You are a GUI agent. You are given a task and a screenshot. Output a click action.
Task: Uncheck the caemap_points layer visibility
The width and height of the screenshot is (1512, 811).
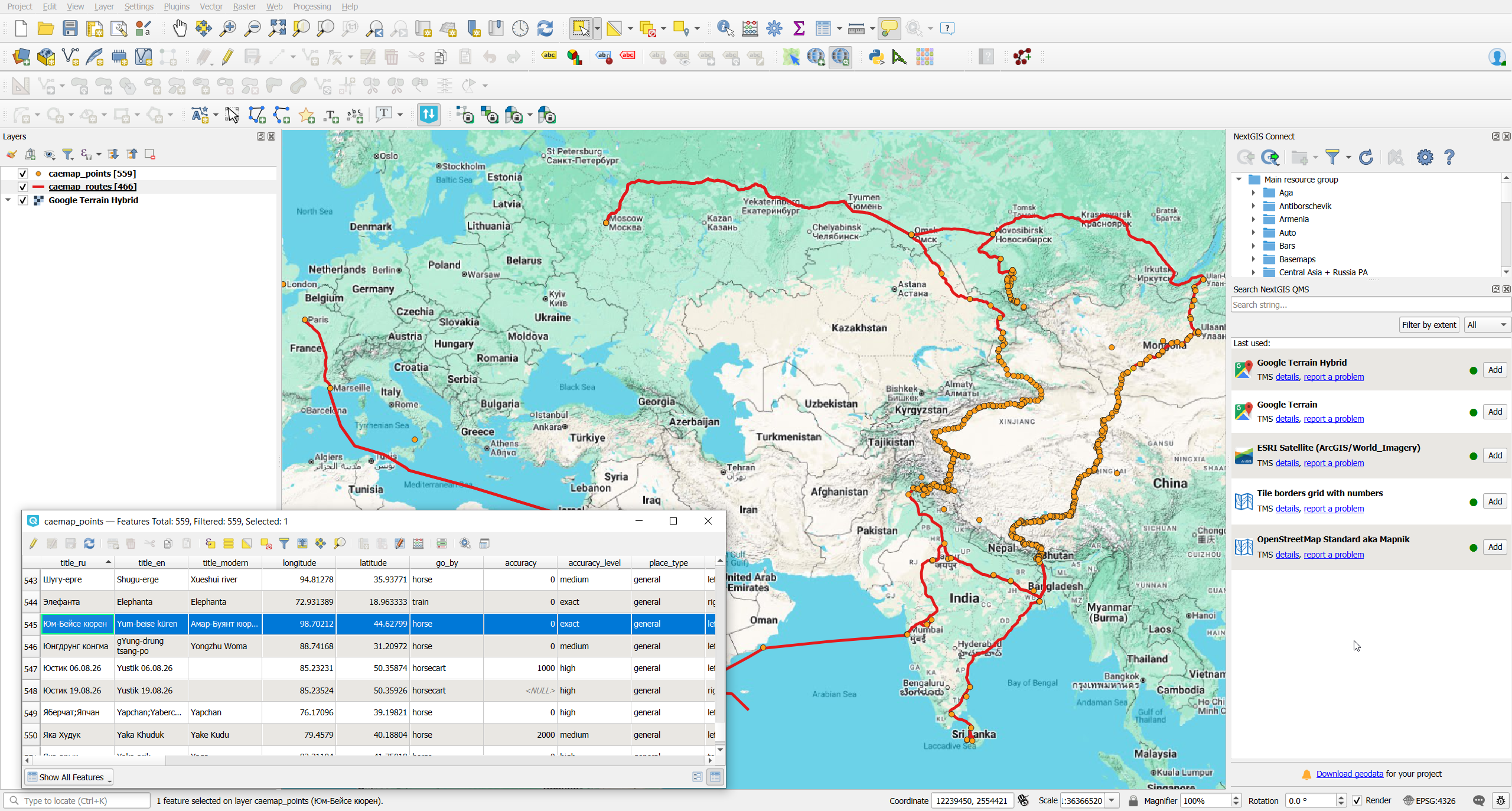coord(22,174)
